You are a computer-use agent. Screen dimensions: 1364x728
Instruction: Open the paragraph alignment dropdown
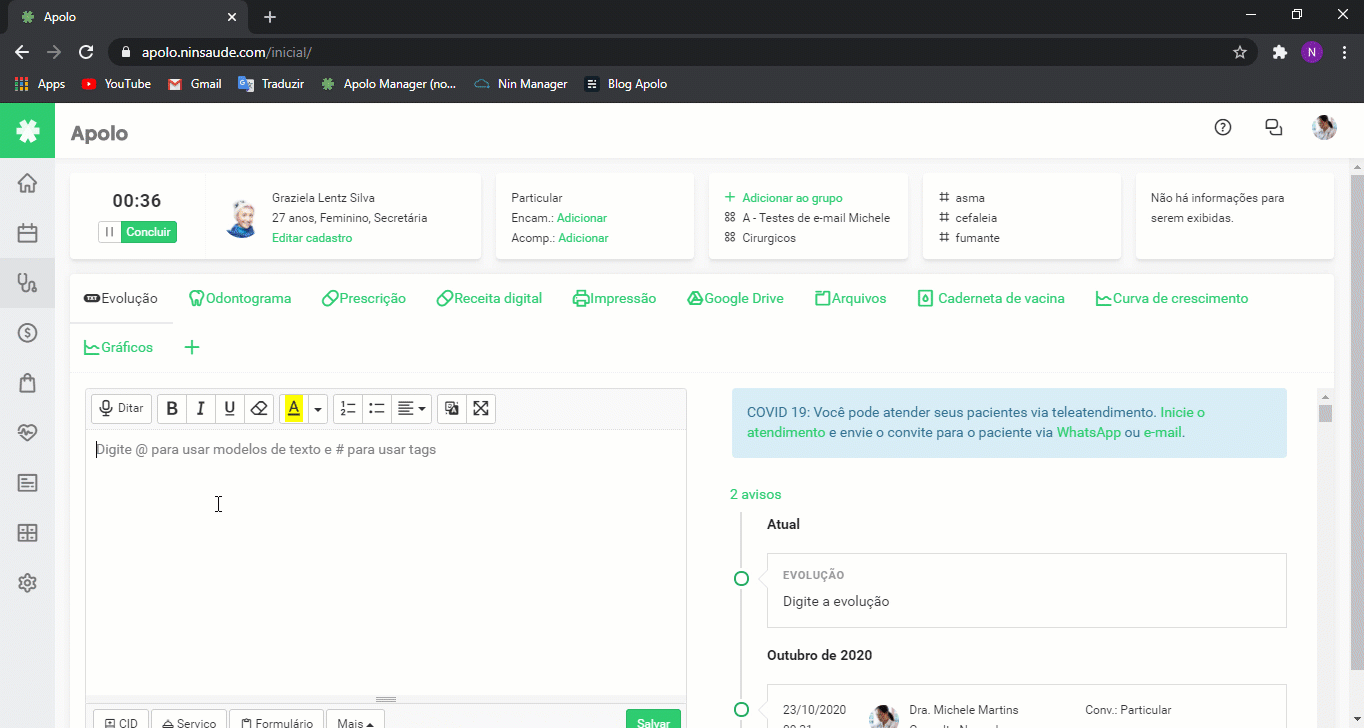411,408
